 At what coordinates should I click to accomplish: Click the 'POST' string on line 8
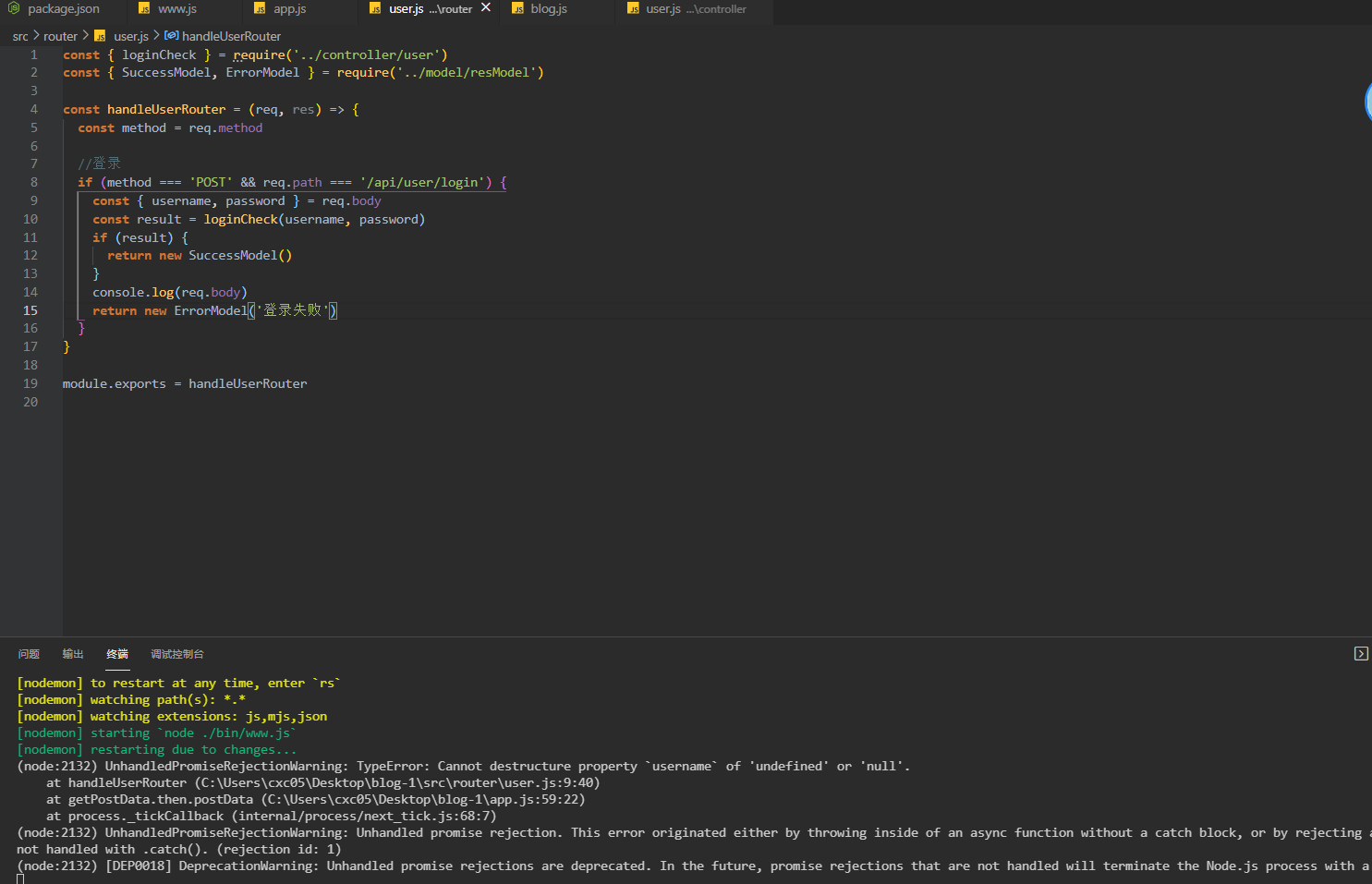click(211, 183)
